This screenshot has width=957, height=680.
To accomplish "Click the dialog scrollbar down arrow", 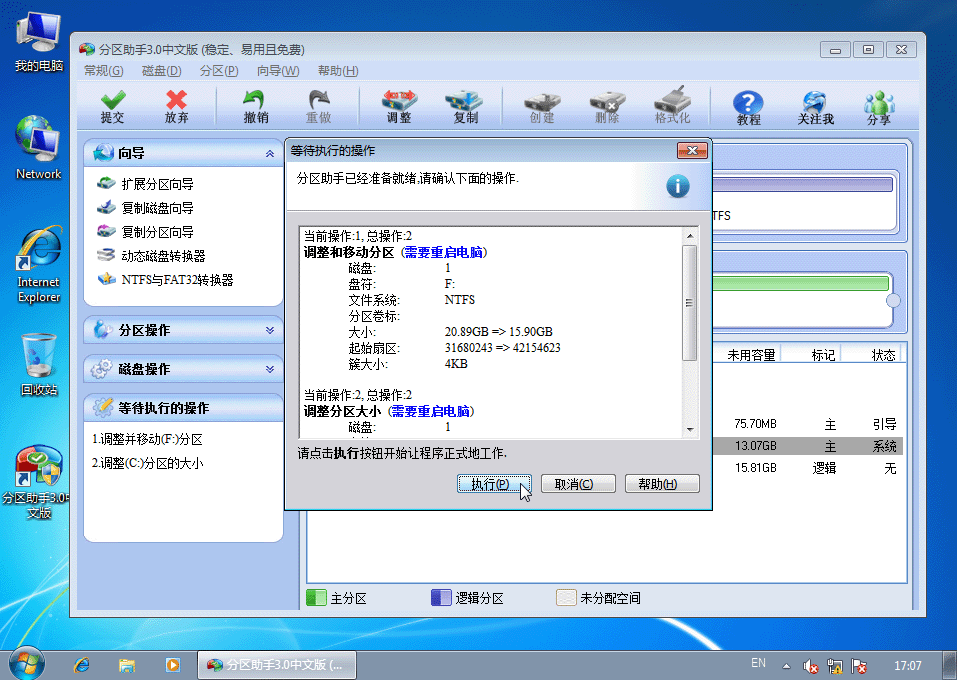I will click(688, 428).
